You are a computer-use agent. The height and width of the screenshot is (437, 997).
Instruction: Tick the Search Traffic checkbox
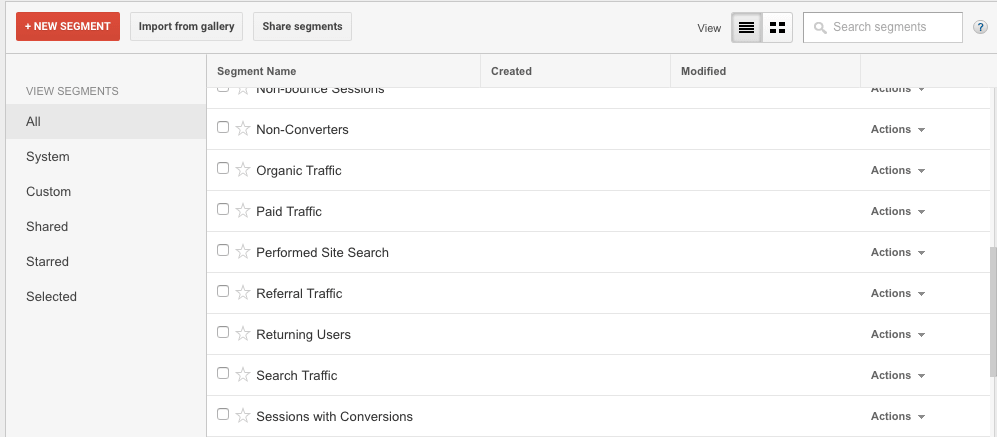[x=223, y=373]
